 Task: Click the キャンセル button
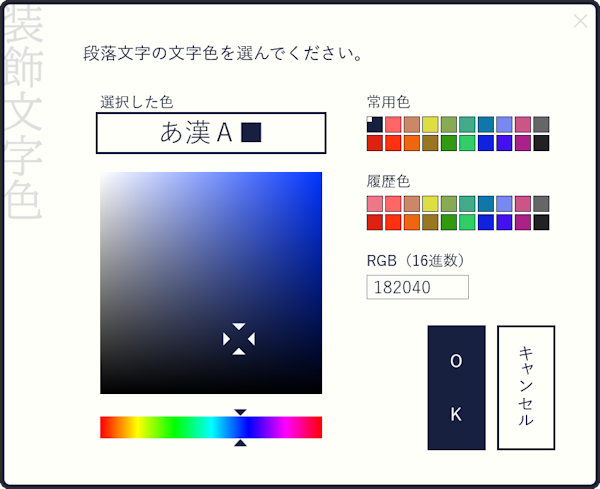[526, 387]
